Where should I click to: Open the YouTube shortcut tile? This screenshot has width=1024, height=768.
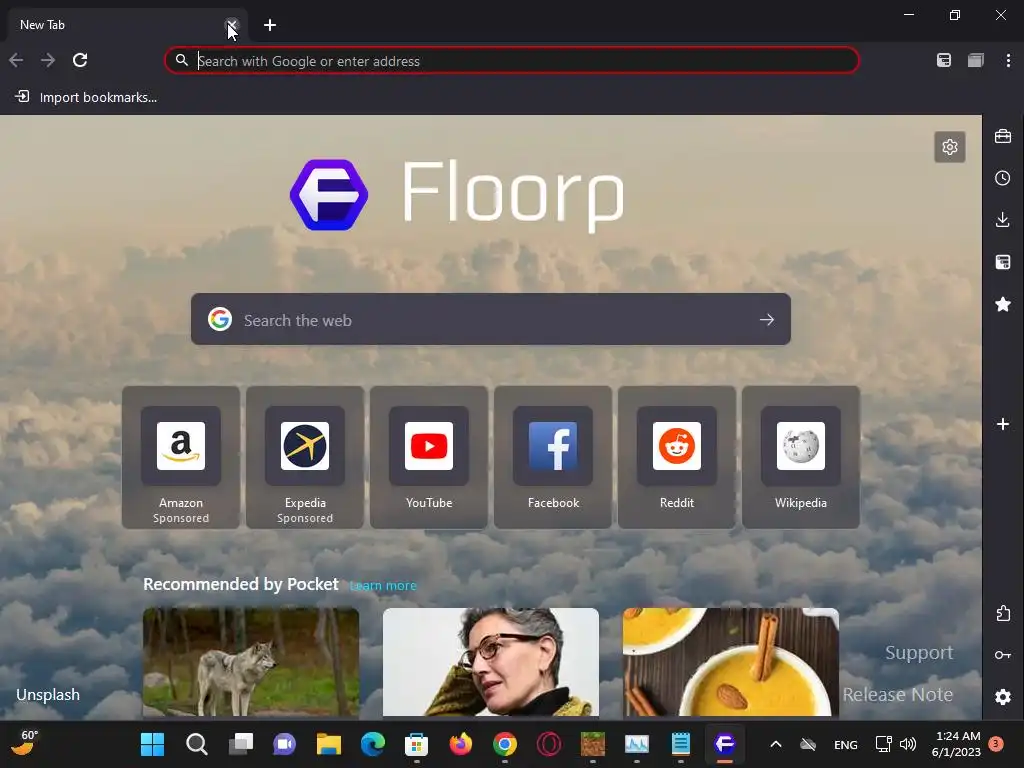click(x=429, y=457)
